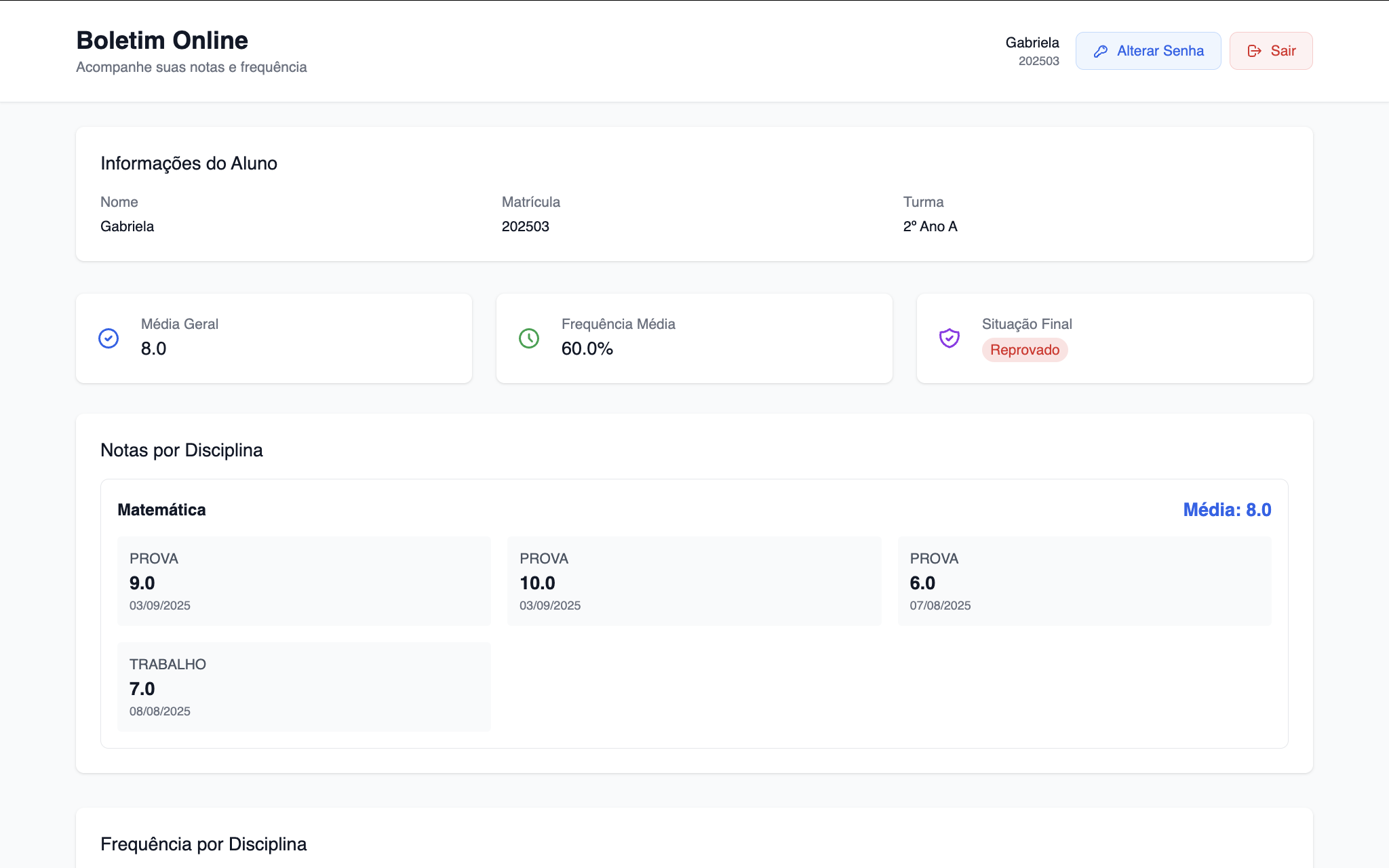Click the logout arrow icon in Sair
Image resolution: width=1389 pixels, height=868 pixels.
coord(1254,52)
